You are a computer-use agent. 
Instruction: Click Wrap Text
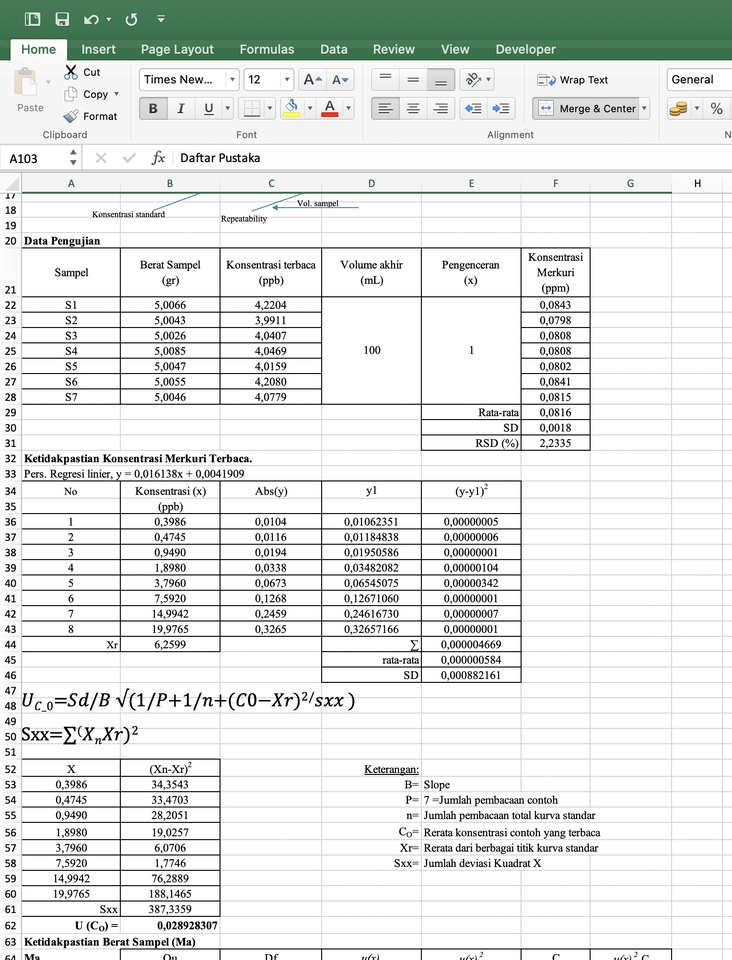click(x=572, y=80)
